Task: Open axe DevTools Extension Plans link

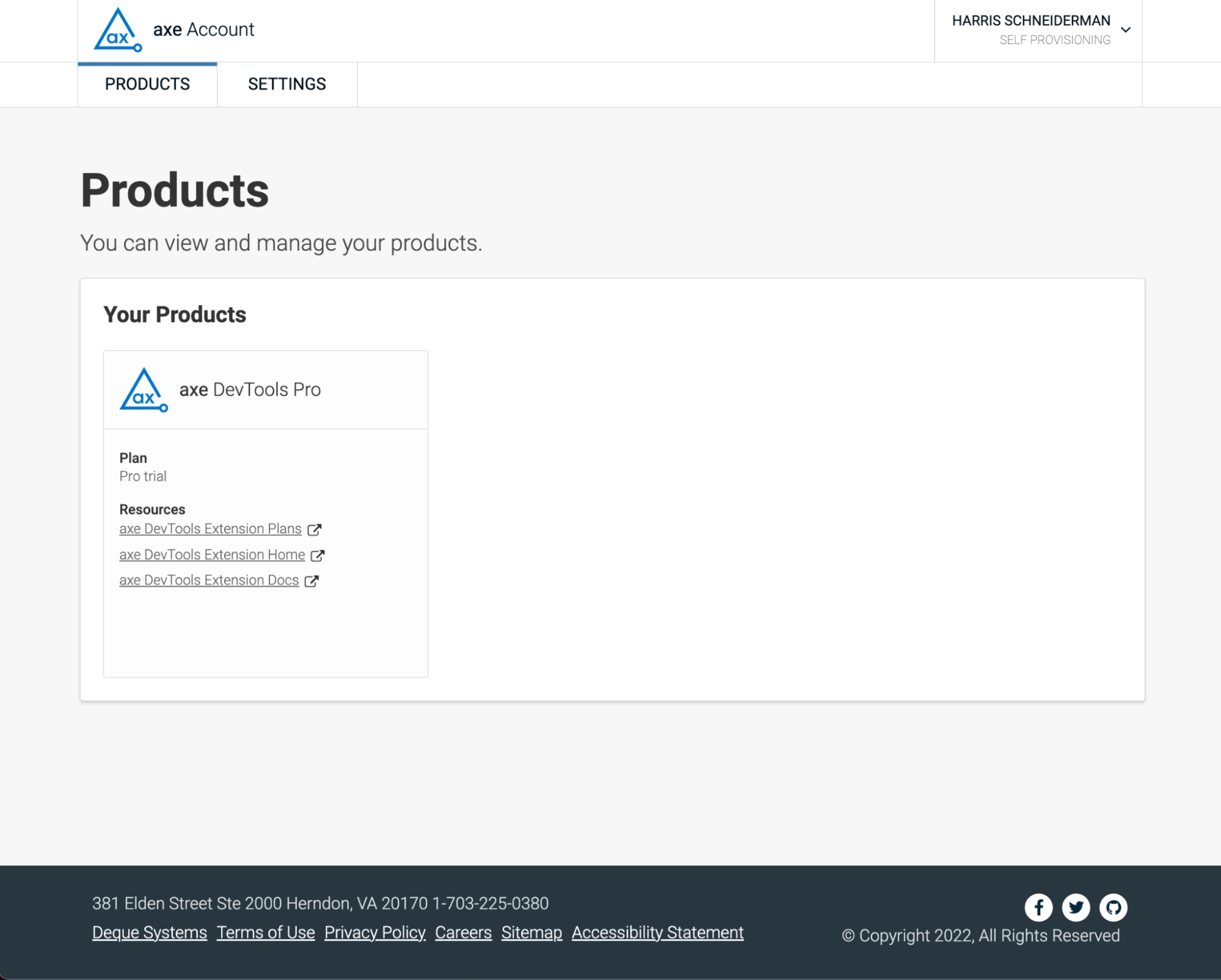Action: point(210,529)
